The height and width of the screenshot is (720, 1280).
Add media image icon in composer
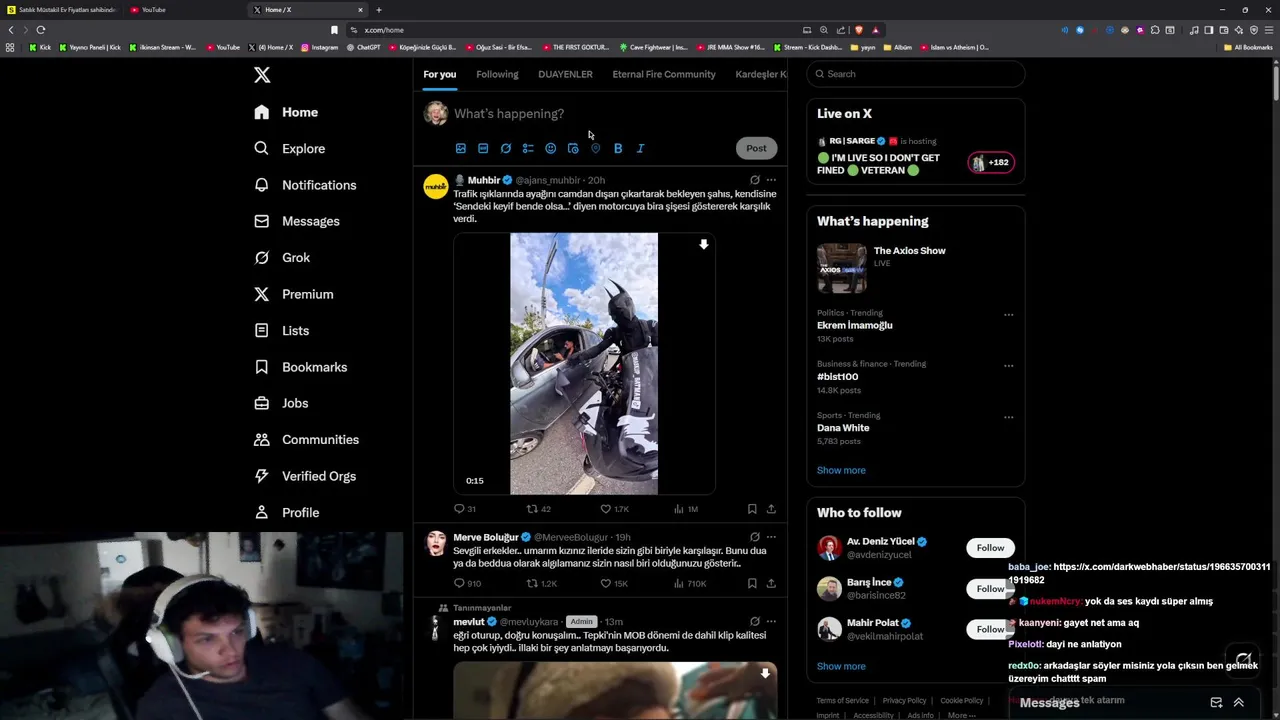[x=461, y=148]
